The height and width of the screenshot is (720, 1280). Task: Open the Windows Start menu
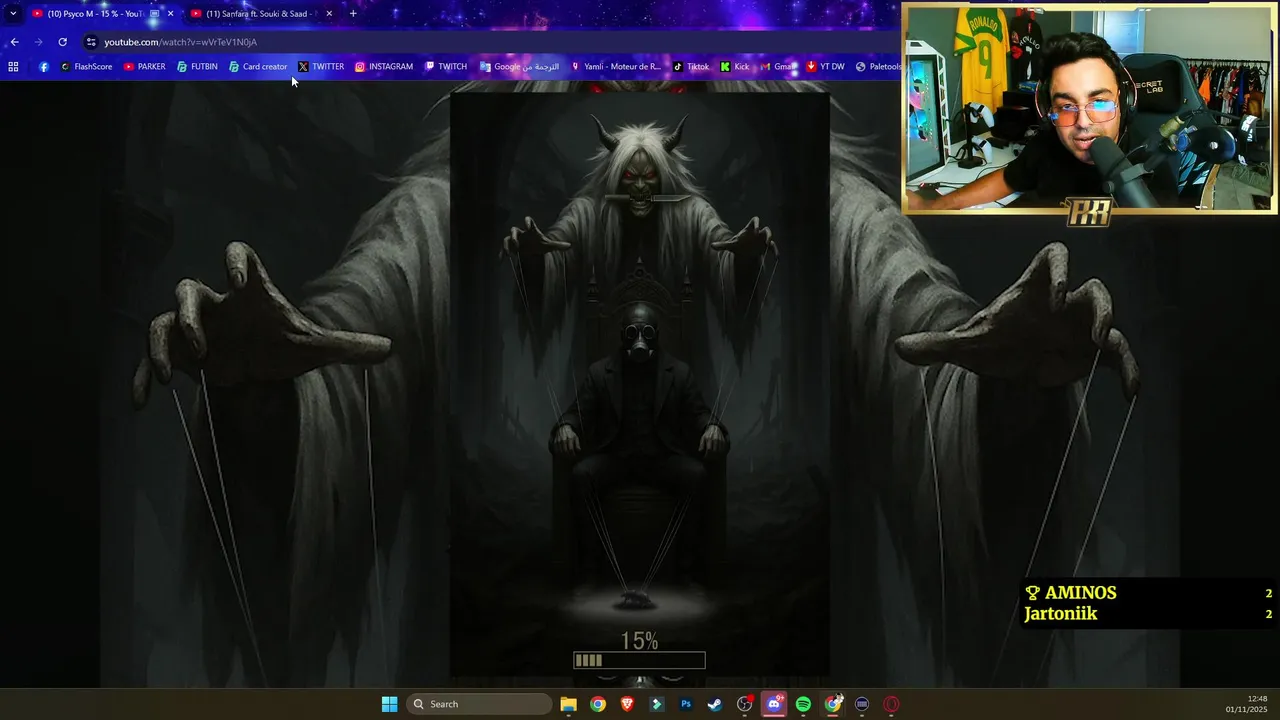[x=389, y=704]
